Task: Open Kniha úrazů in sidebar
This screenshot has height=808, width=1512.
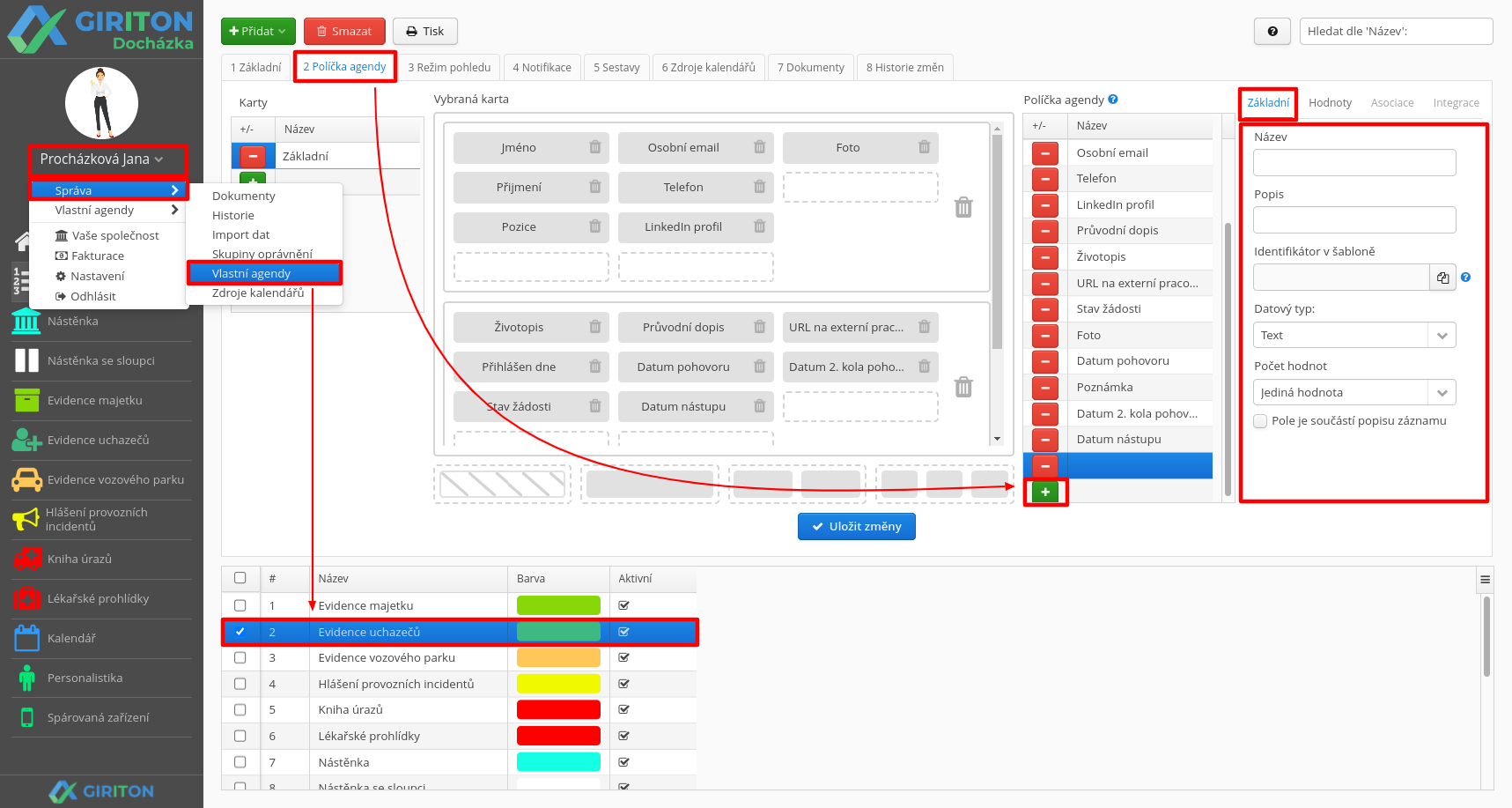Action: tap(101, 559)
